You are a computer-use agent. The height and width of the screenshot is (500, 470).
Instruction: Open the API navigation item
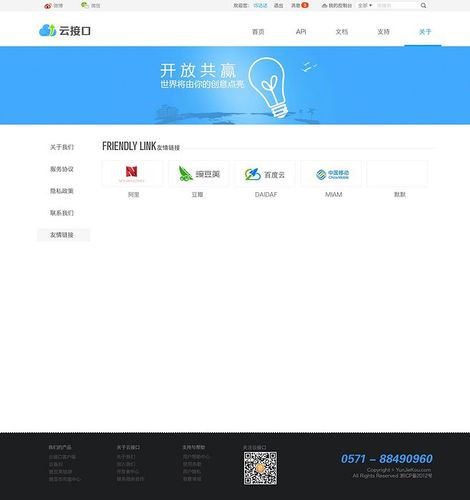[x=301, y=32]
